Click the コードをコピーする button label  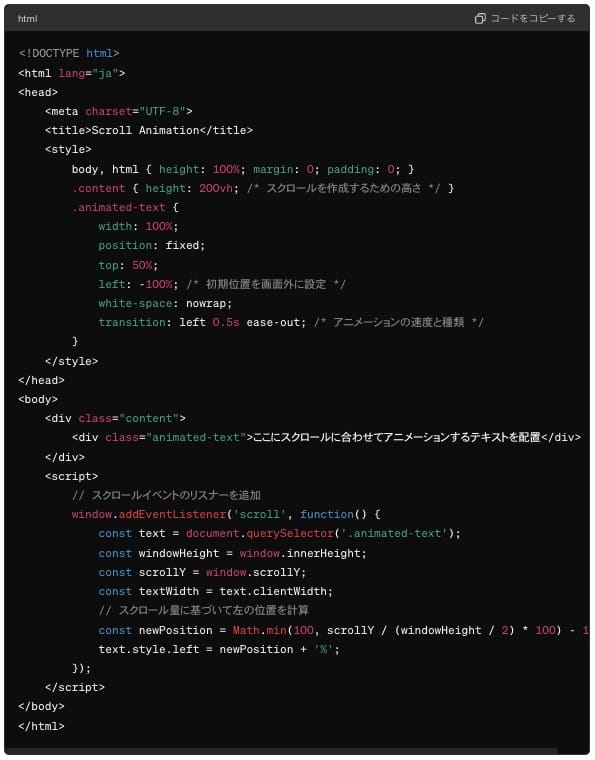tap(532, 18)
